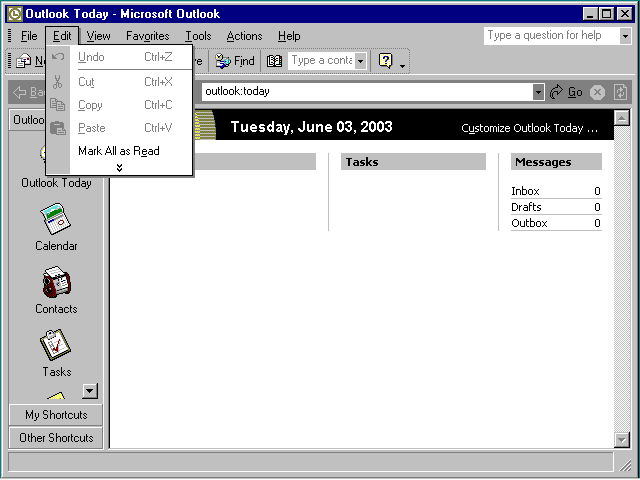Open the Inbox messages link
Screen dimensions: 640x480
click(x=525, y=191)
